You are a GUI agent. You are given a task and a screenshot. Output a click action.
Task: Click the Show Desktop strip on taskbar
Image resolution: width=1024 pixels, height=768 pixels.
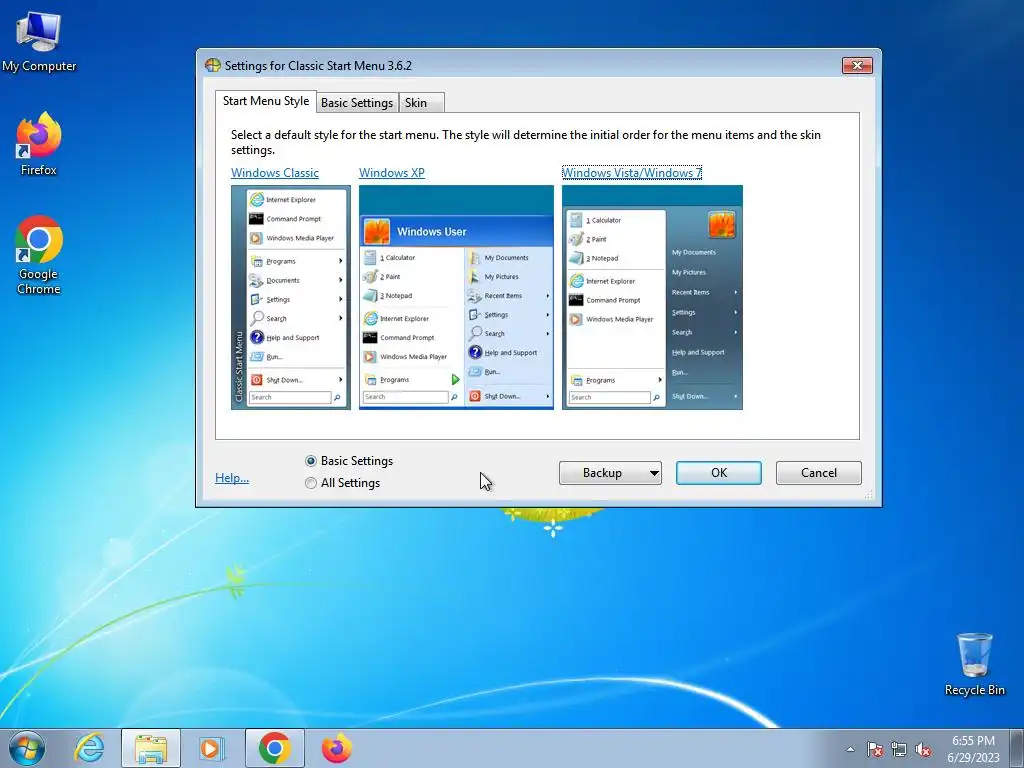pyautogui.click(x=1017, y=748)
